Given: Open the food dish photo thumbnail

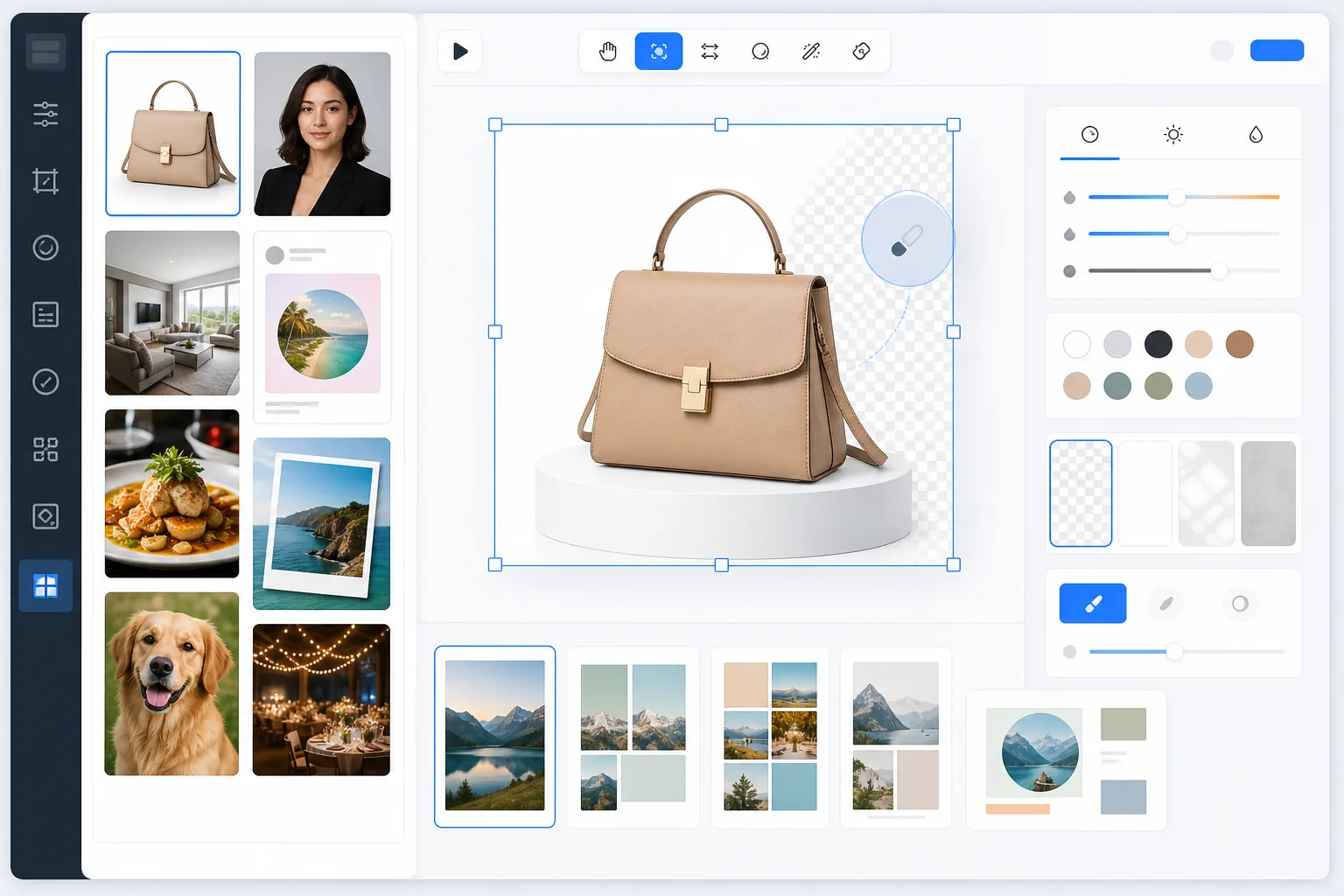Looking at the screenshot, I should 172,493.
